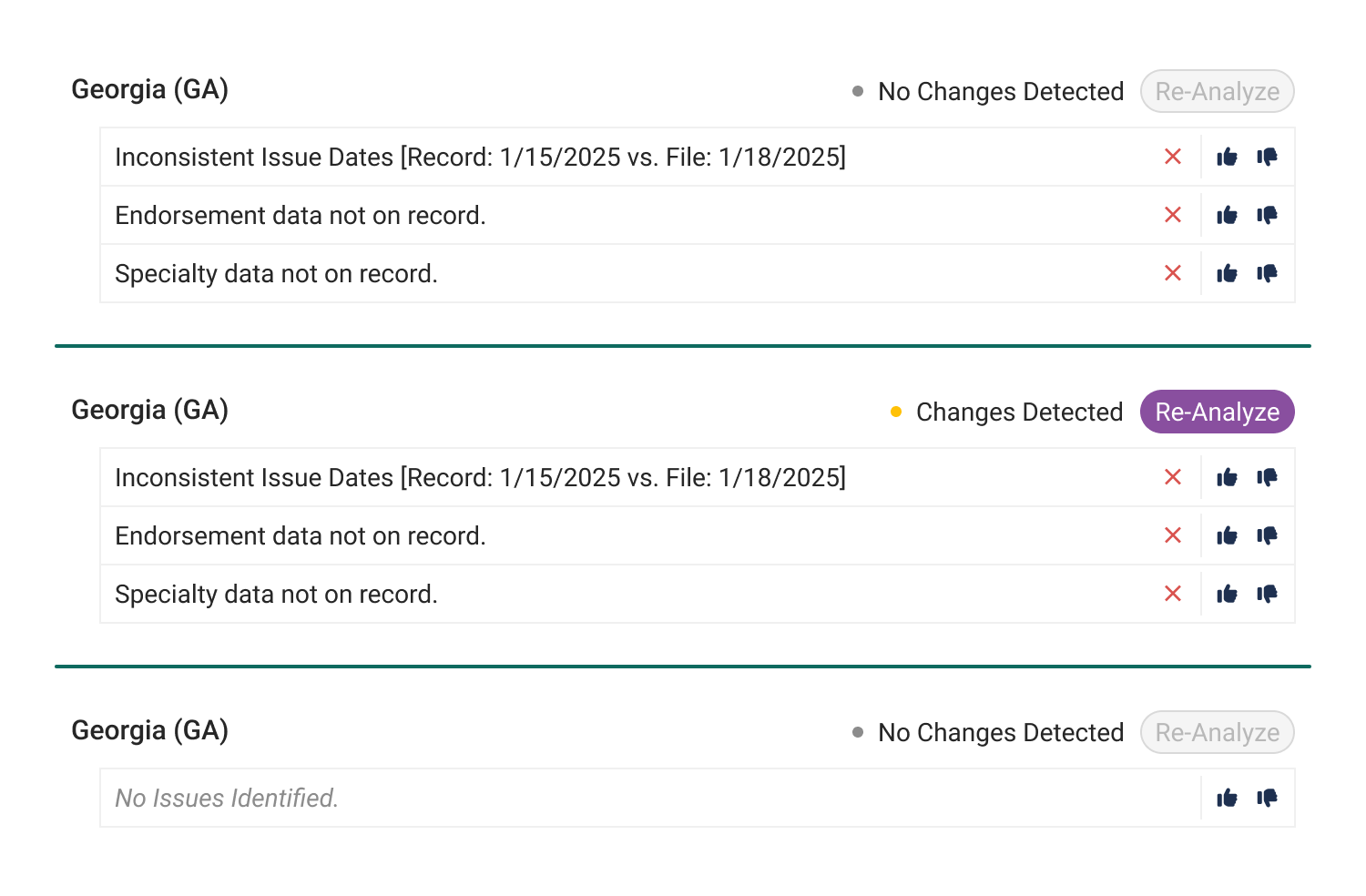Viewport: 1366px width, 896px height.
Task: Dismiss Specialty data issue in second section
Action: [x=1173, y=594]
